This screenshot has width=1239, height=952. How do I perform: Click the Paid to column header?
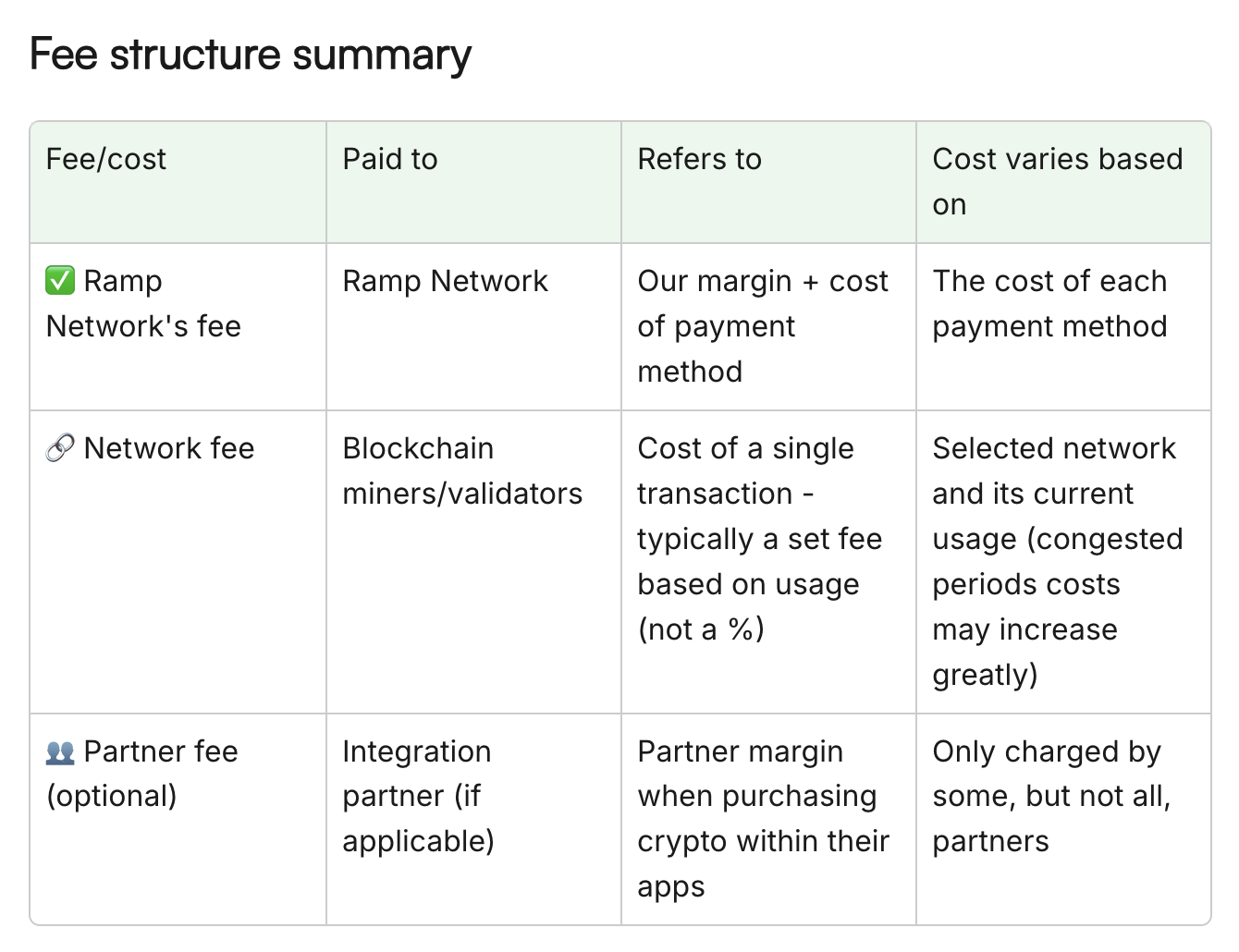pos(390,159)
